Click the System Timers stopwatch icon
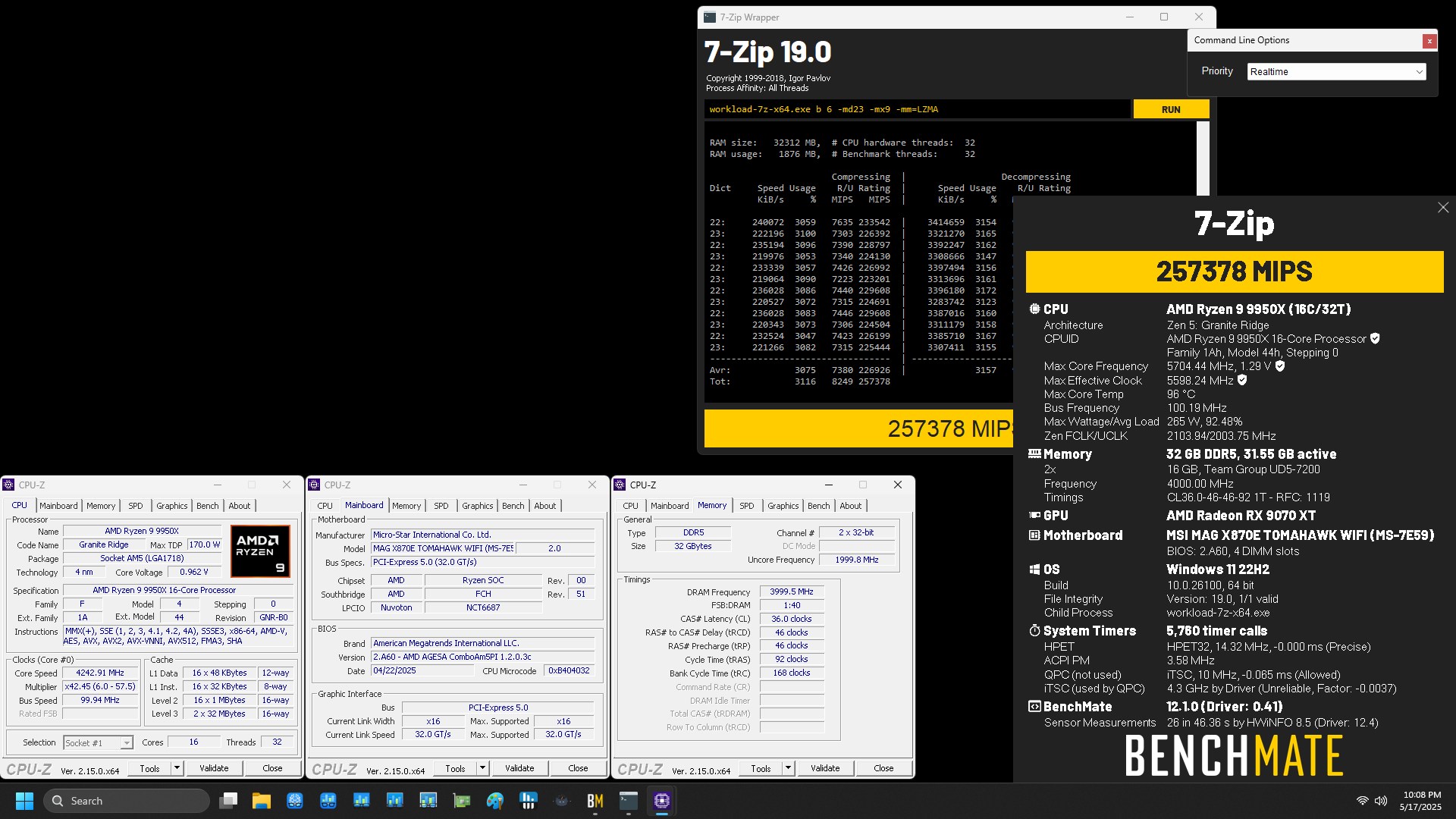Viewport: 1456px width, 819px height. [x=1034, y=631]
